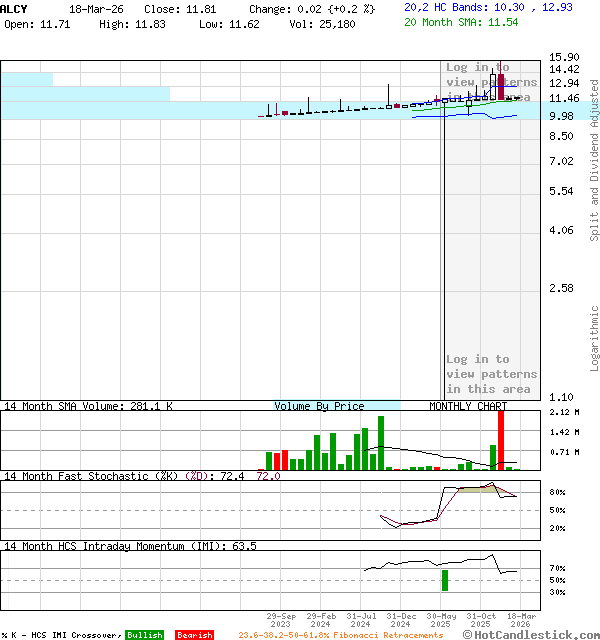The width and height of the screenshot is (600, 640).
Task: Click the MONTHLY CHART label
Action: pos(468,406)
